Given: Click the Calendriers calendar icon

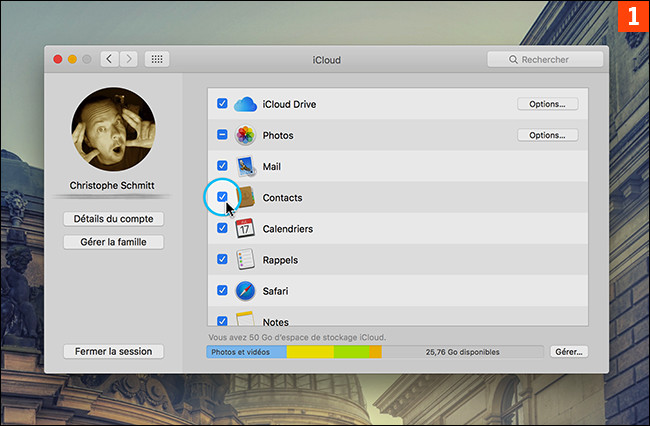Looking at the screenshot, I should click(x=246, y=228).
